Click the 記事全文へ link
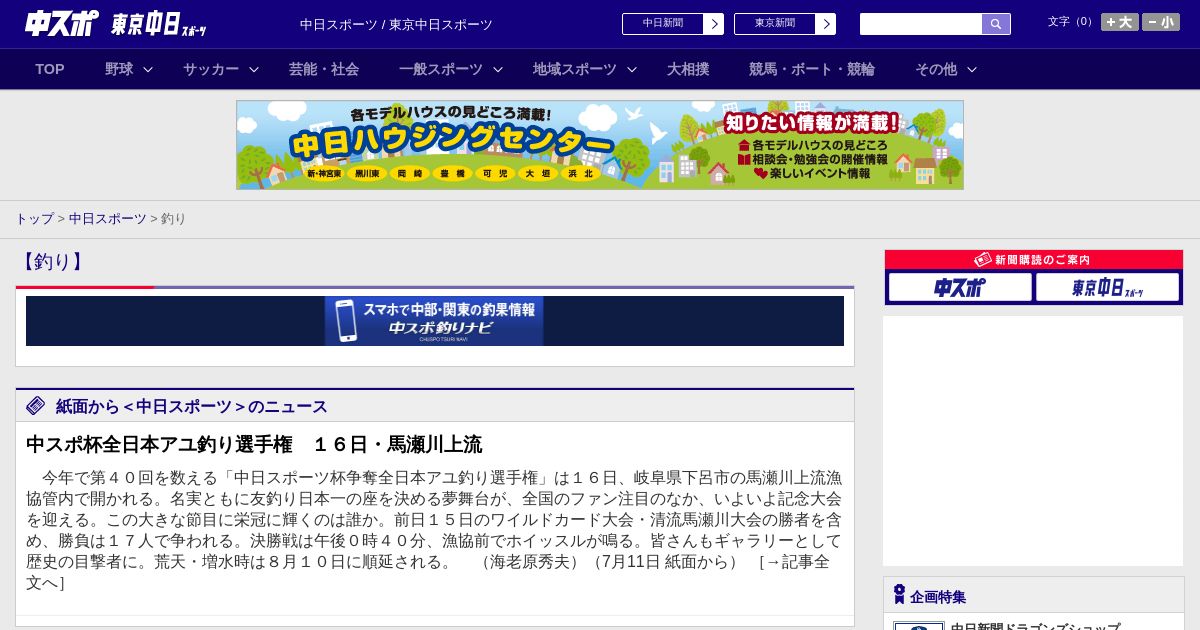The image size is (1200, 630). (428, 572)
